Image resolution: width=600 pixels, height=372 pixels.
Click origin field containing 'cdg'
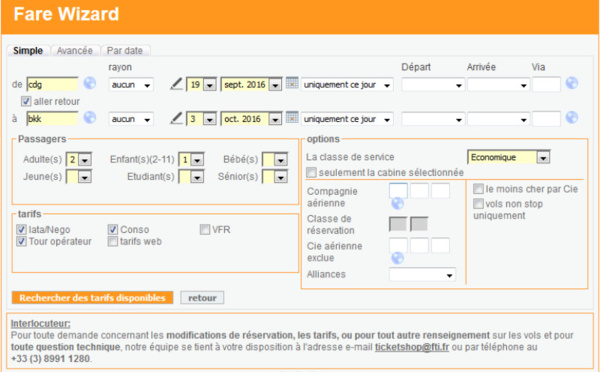point(52,84)
